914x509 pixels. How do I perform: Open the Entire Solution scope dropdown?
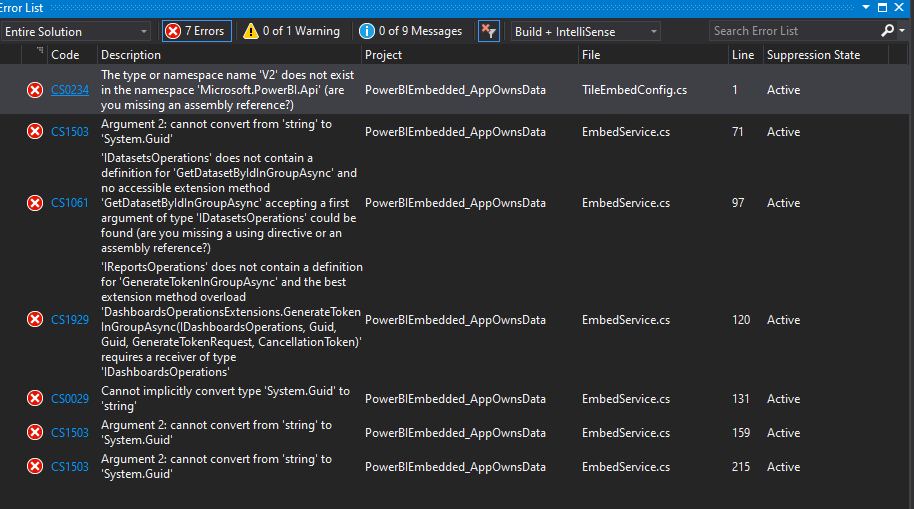[x=76, y=31]
